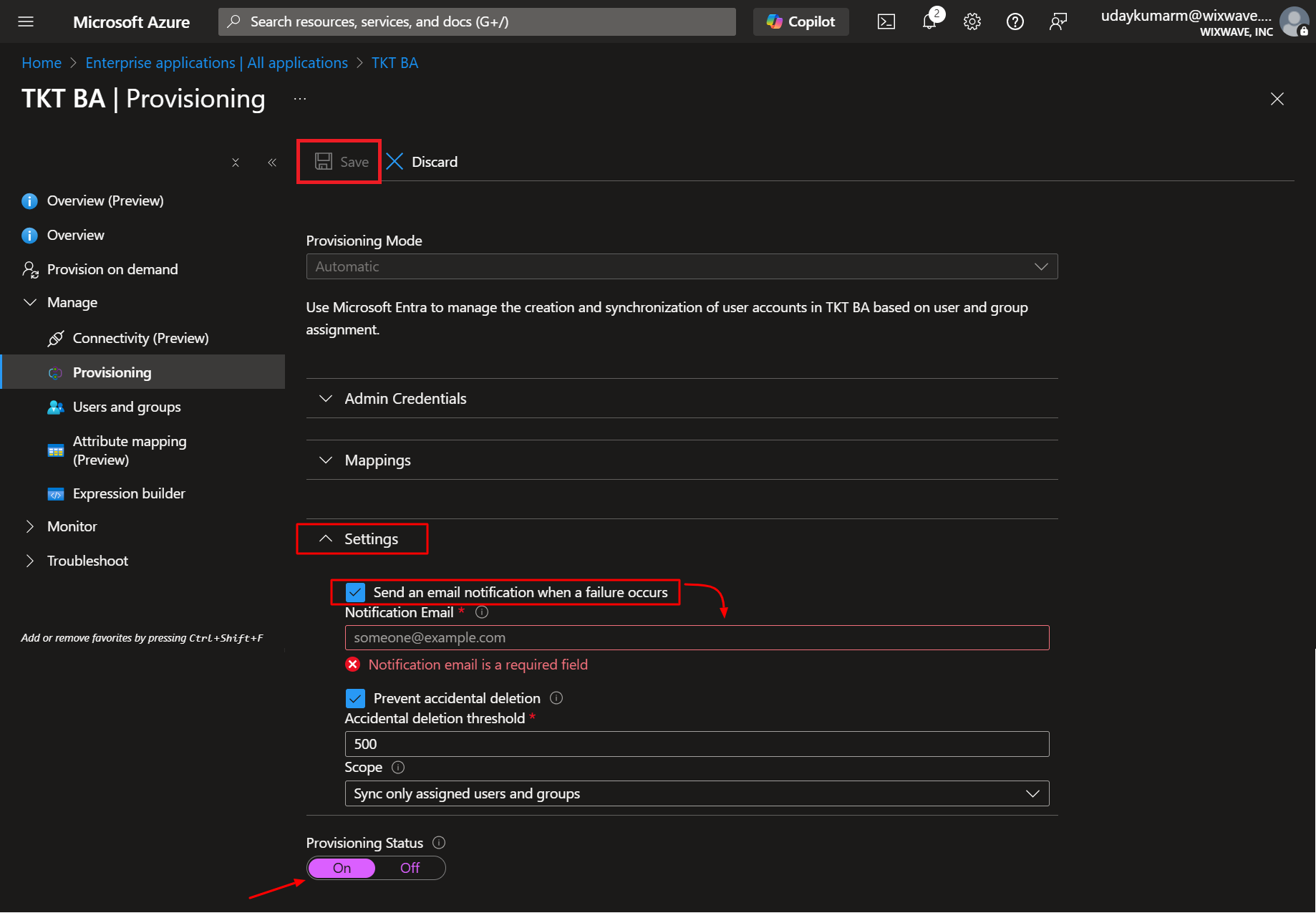This screenshot has width=1316, height=913.
Task: Set Provisioning Status to On
Action: [342, 868]
